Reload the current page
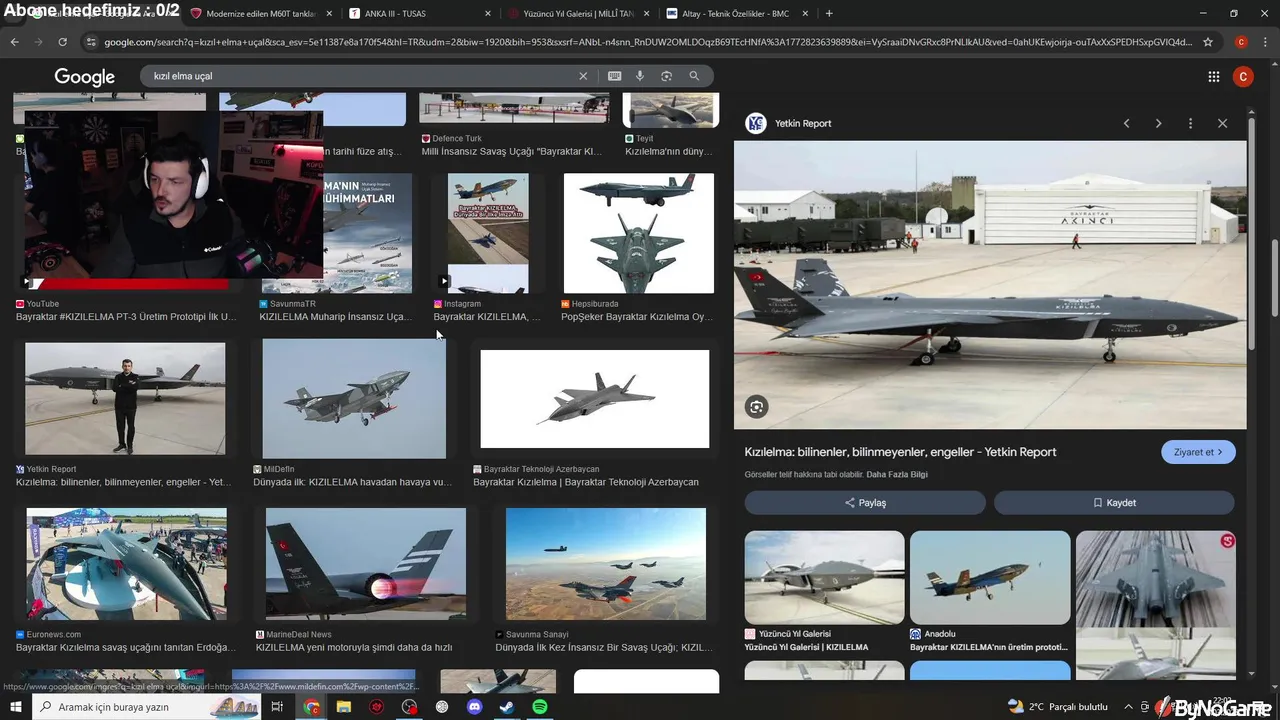 pos(62,42)
